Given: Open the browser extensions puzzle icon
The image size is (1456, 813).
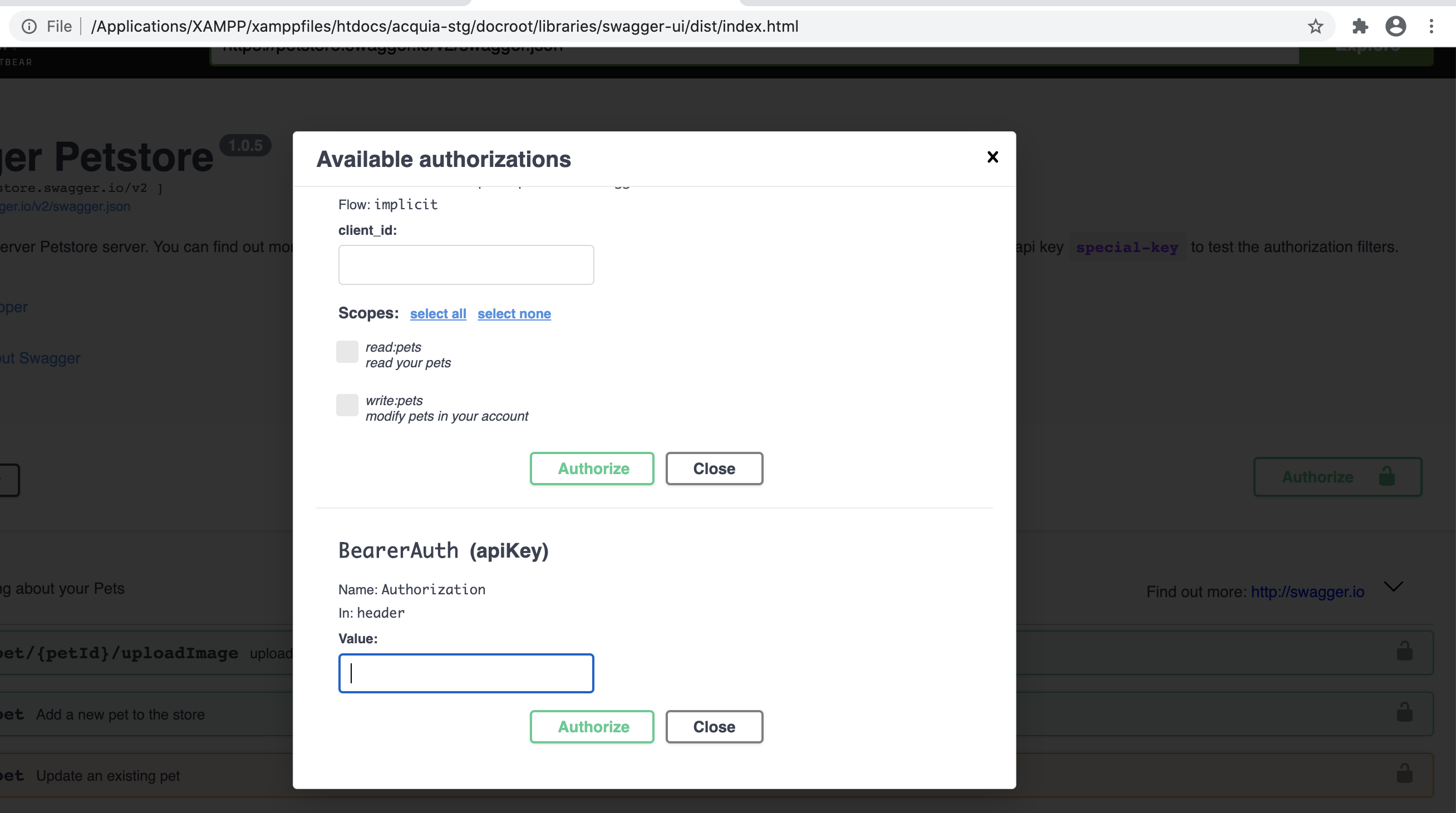Looking at the screenshot, I should tap(1360, 26).
